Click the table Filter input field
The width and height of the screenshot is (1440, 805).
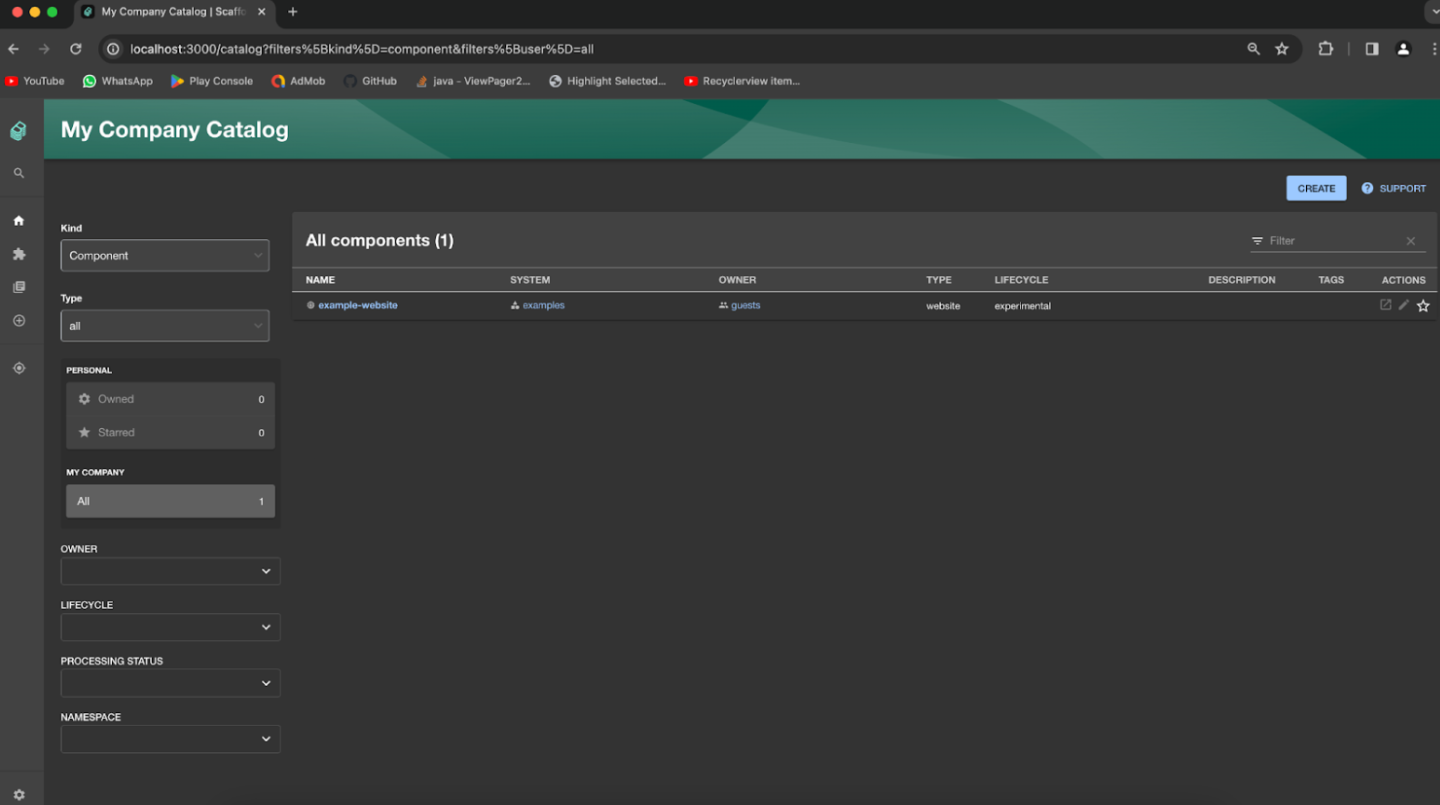pyautogui.click(x=1330, y=240)
